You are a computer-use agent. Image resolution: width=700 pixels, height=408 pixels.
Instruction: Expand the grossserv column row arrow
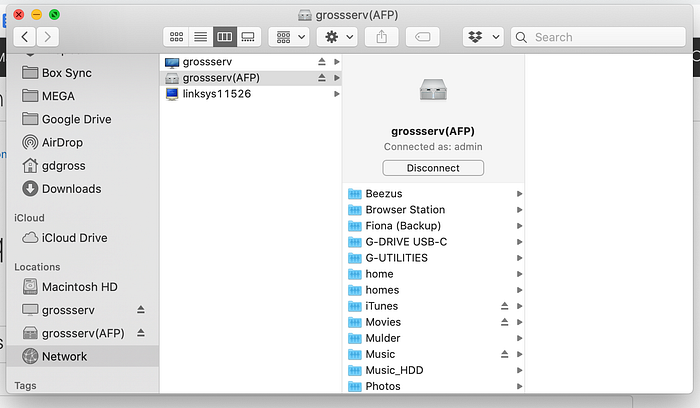point(337,62)
